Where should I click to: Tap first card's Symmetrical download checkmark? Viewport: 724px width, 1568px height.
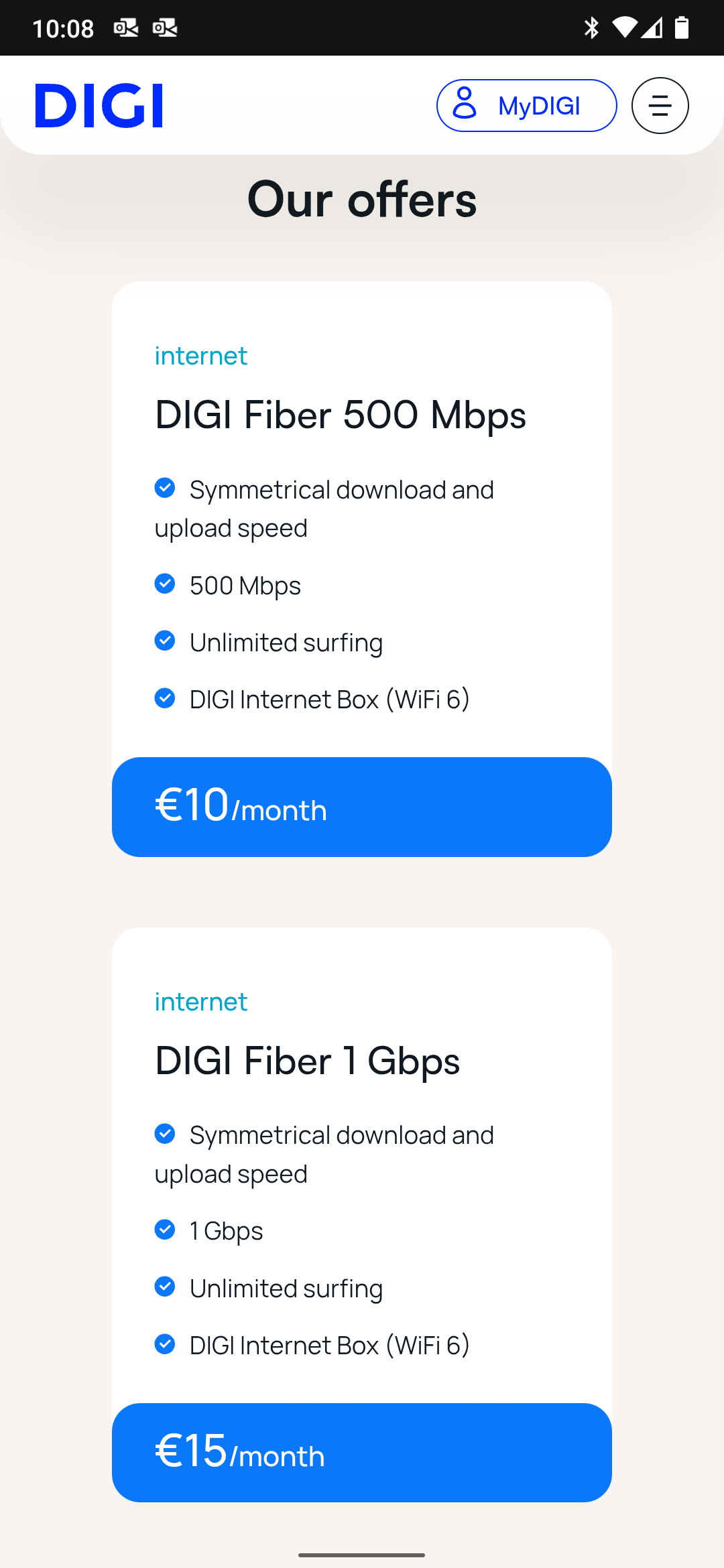(x=165, y=488)
